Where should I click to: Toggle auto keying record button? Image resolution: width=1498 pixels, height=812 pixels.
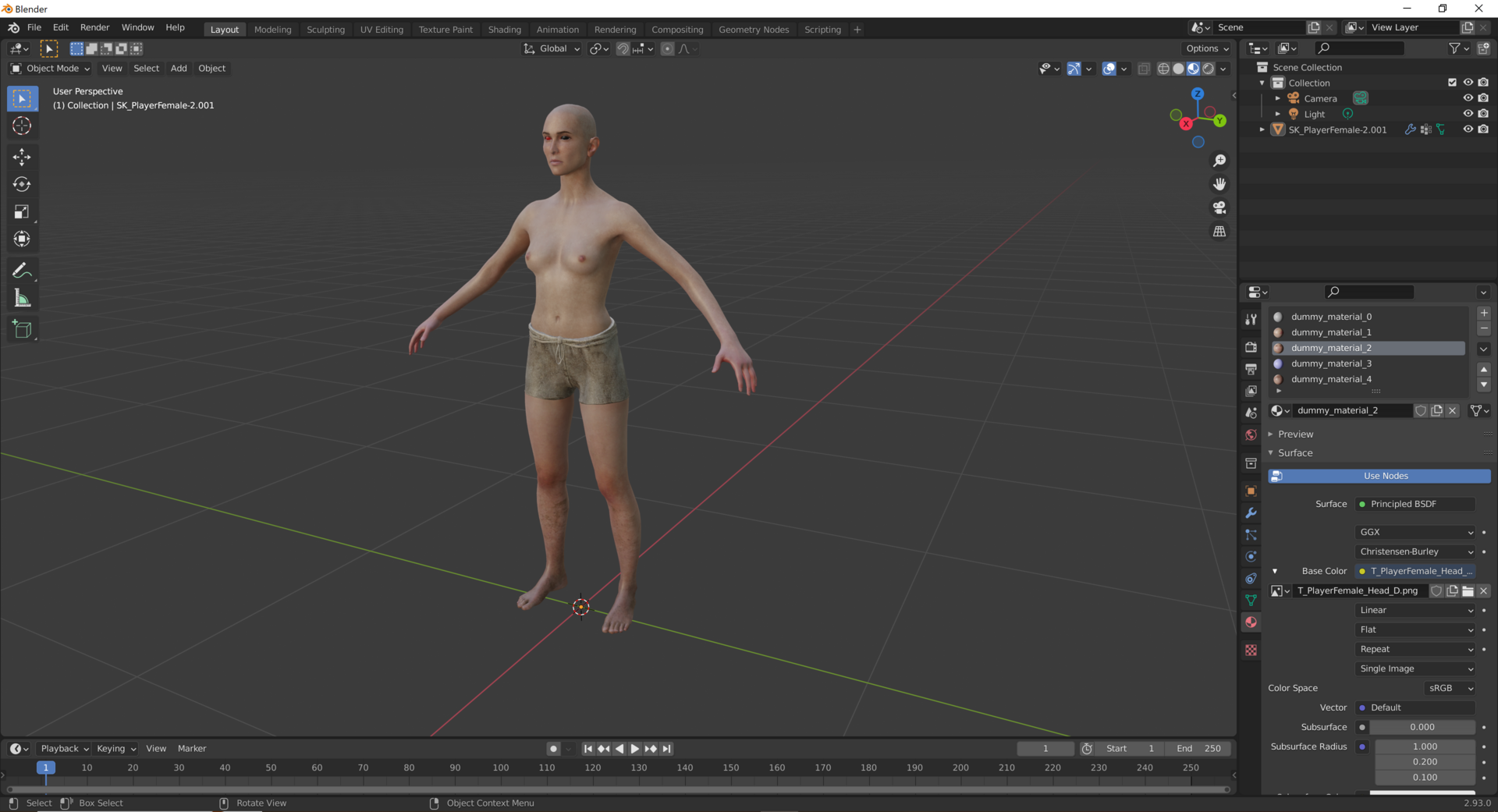pyautogui.click(x=553, y=749)
